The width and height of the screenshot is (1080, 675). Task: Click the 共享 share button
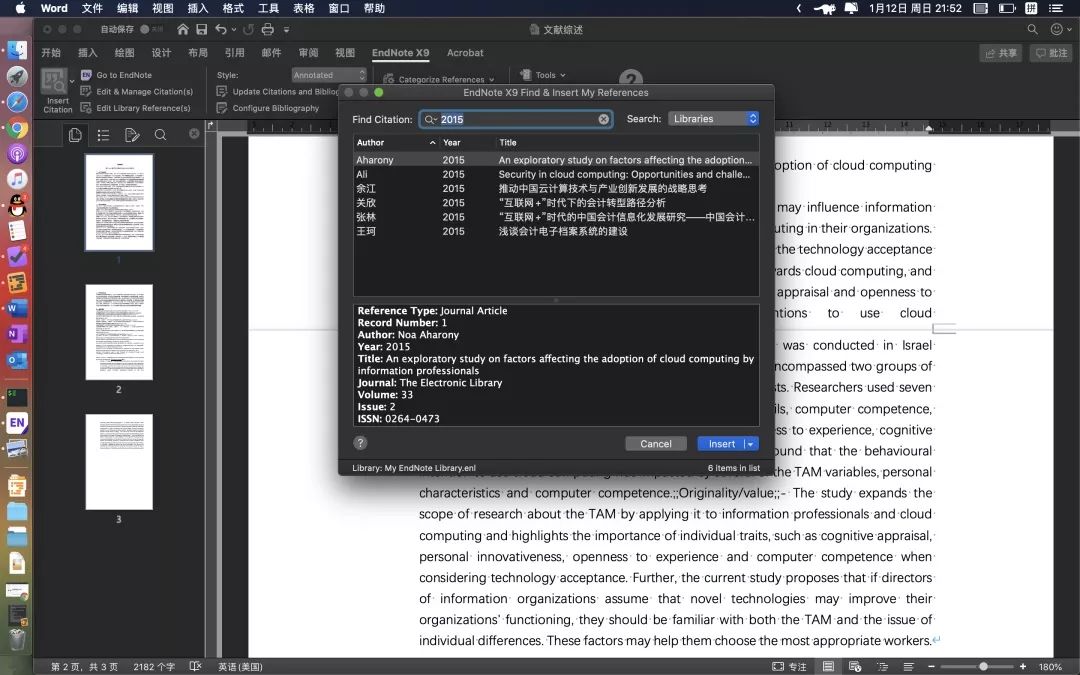point(1001,53)
